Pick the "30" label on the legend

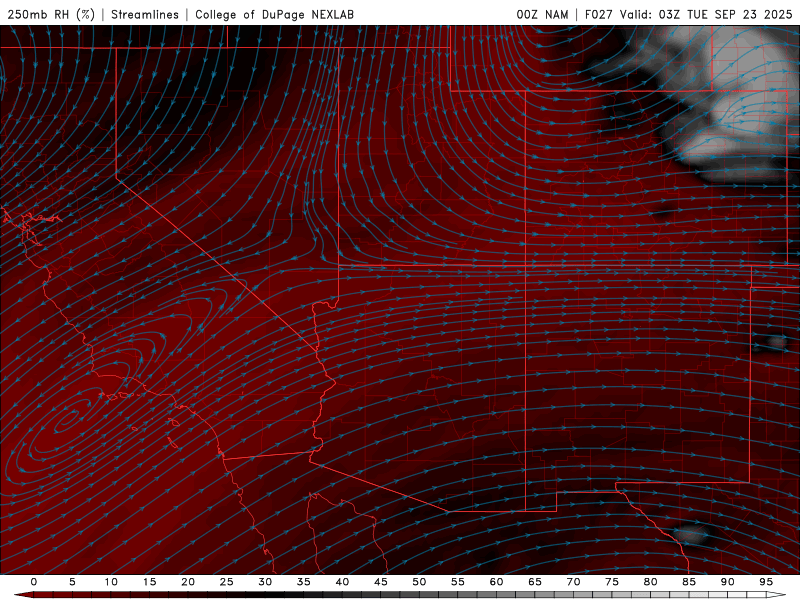265,582
